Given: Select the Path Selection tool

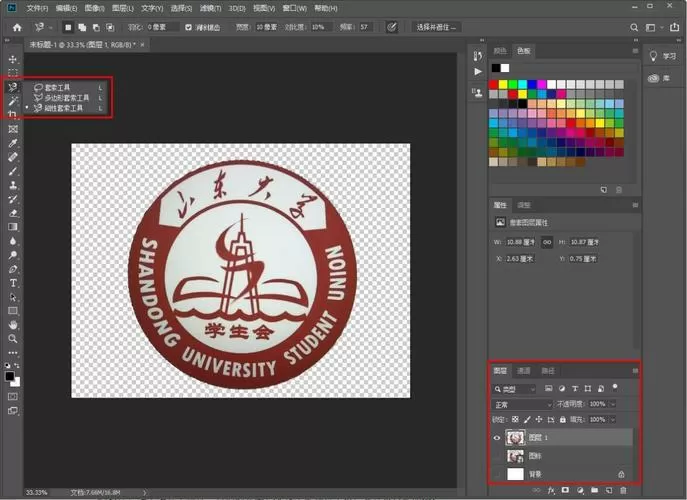Looking at the screenshot, I should (x=13, y=297).
